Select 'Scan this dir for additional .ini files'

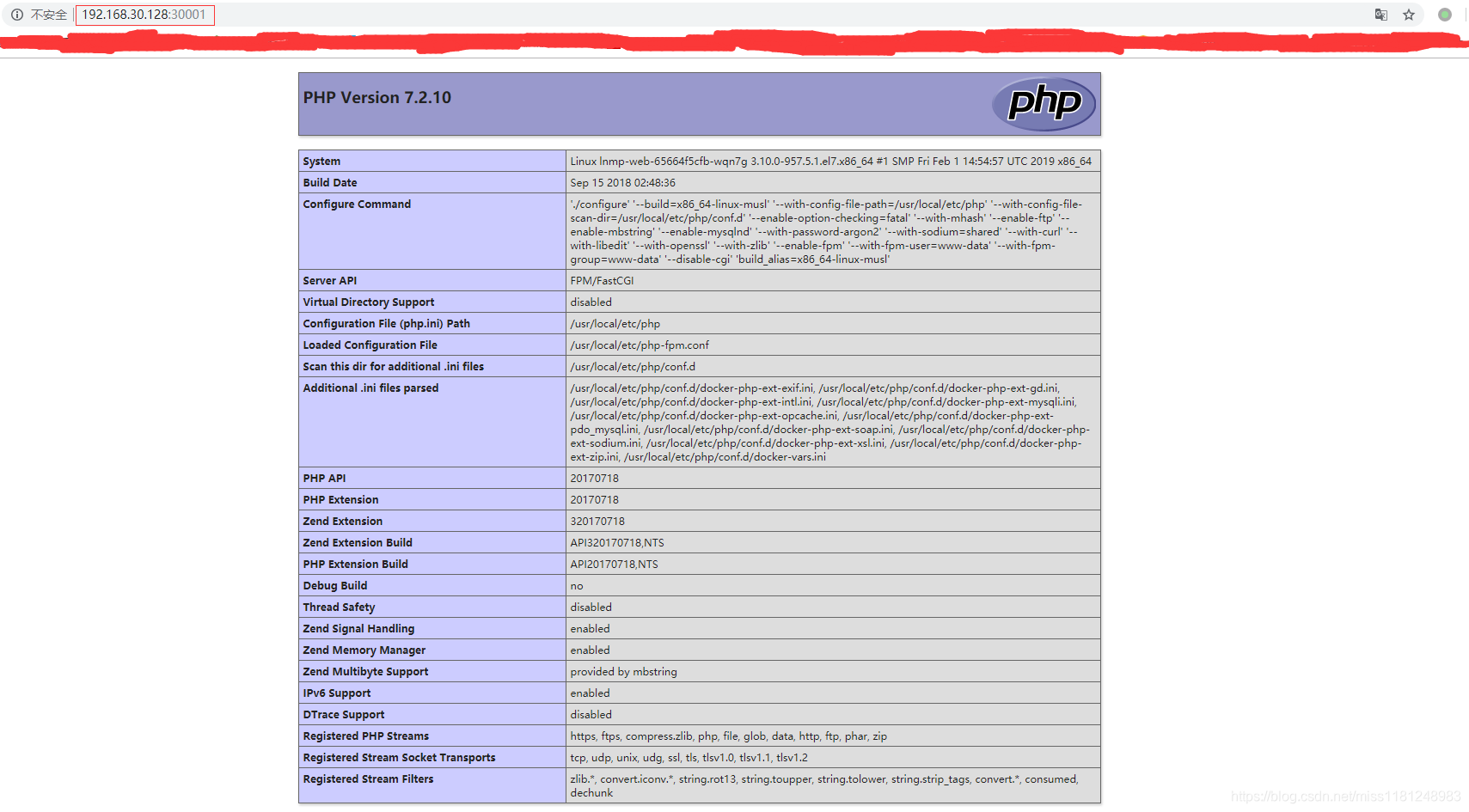[x=394, y=367]
